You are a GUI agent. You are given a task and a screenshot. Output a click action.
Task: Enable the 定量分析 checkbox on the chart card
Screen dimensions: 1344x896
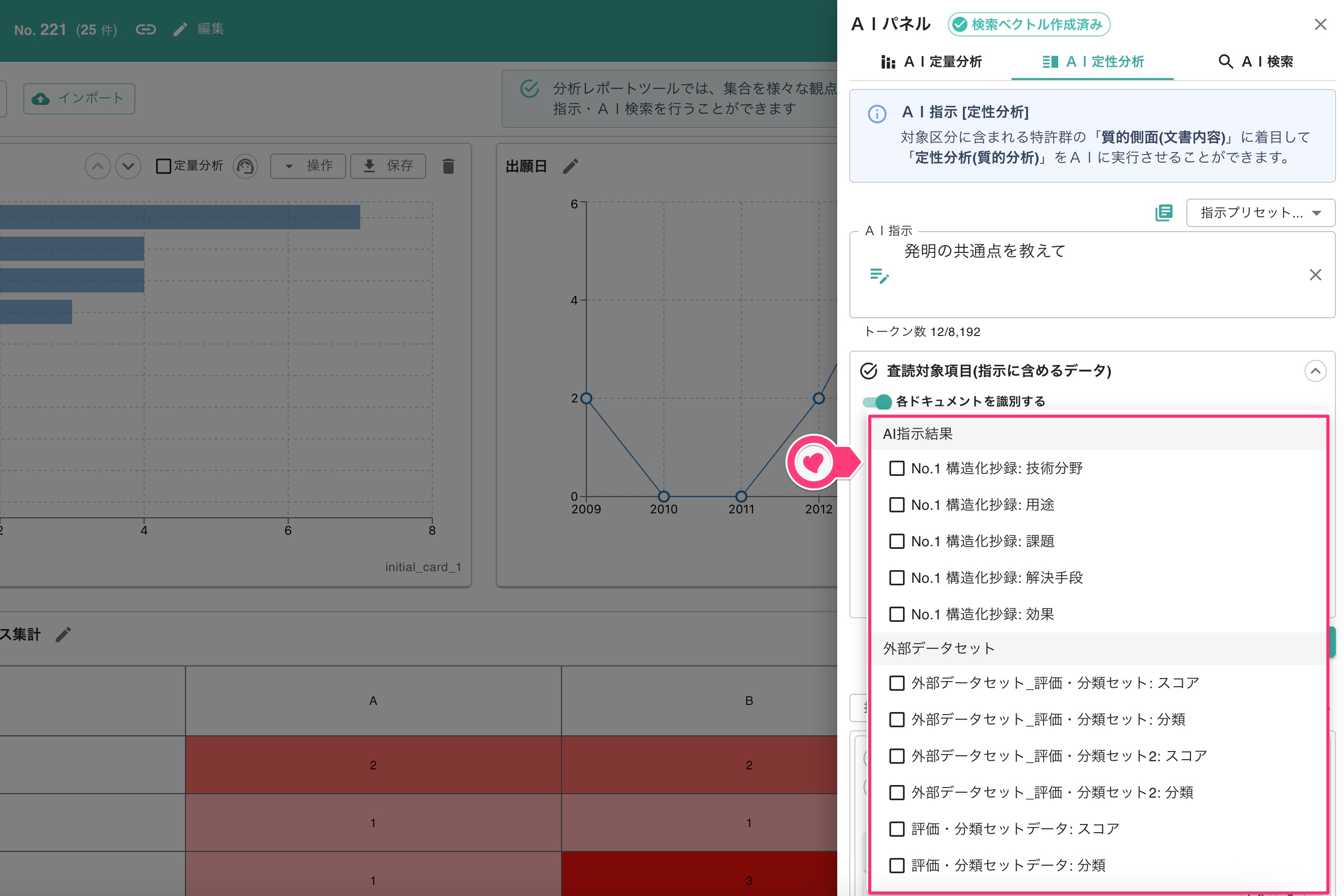(163, 166)
